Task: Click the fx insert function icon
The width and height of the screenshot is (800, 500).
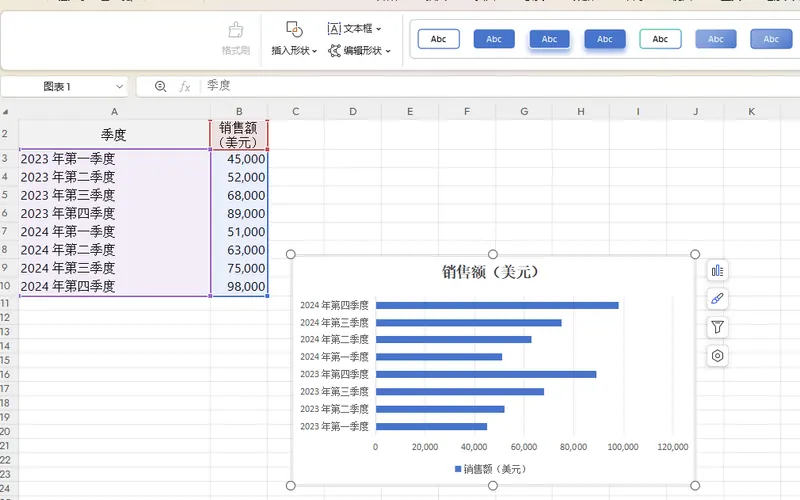Action: (x=185, y=87)
